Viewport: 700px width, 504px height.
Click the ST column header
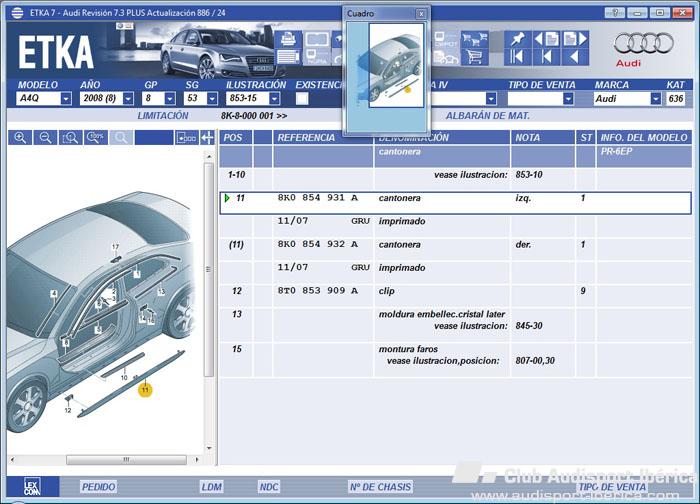pos(585,137)
